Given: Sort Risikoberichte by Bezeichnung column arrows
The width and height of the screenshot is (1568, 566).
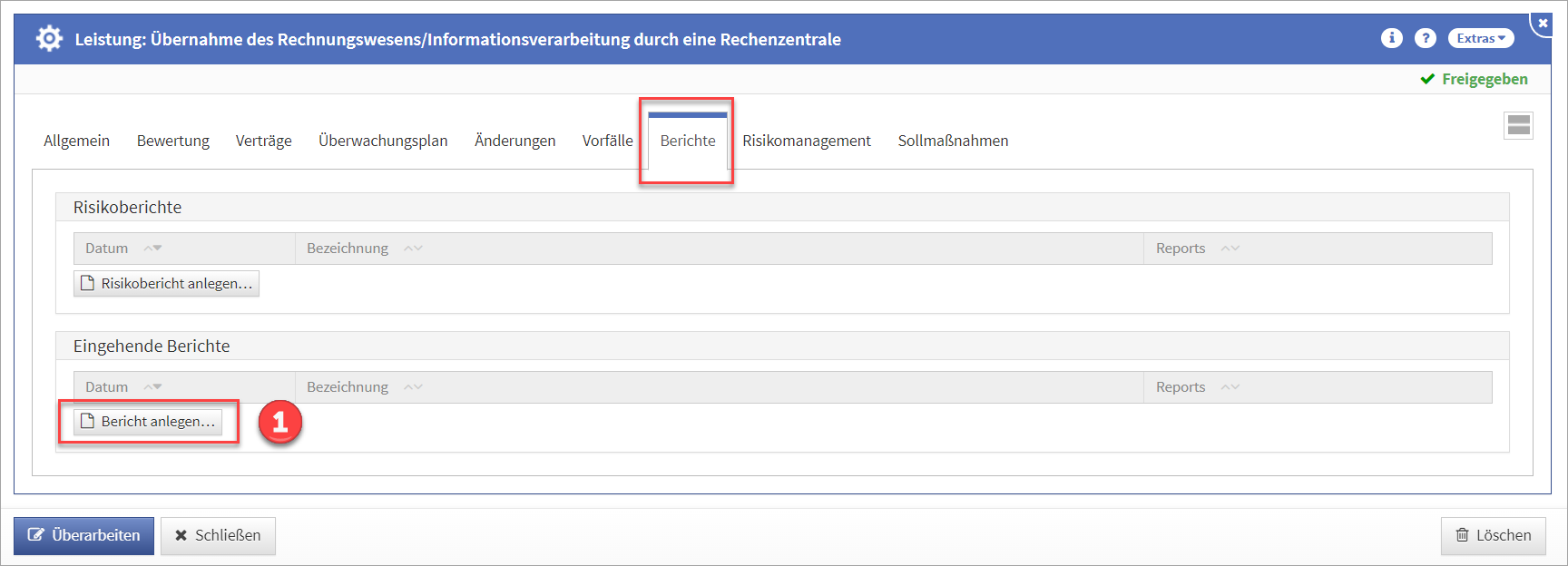Looking at the screenshot, I should click(413, 249).
